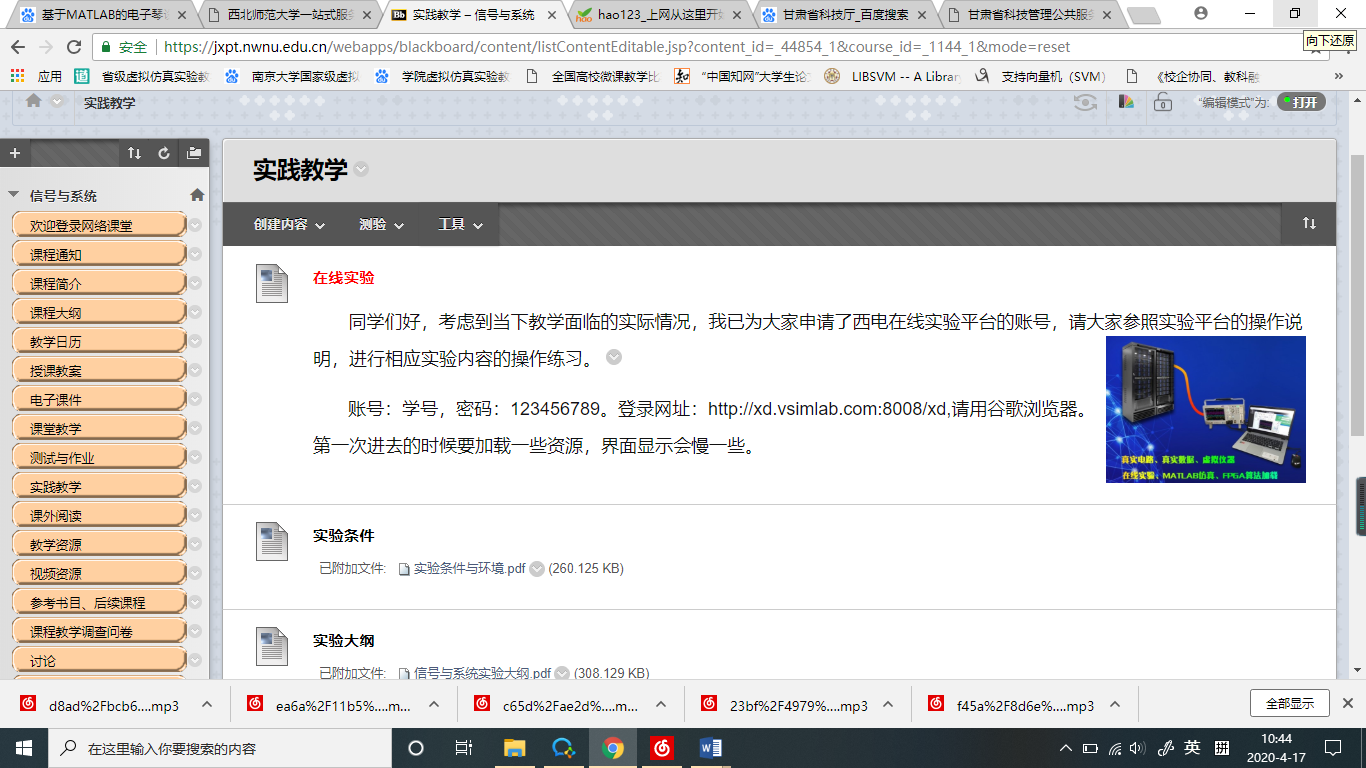Viewport: 1366px width, 768px height.
Task: Collapse the 信号与系统 course menu
Action: tap(14, 195)
